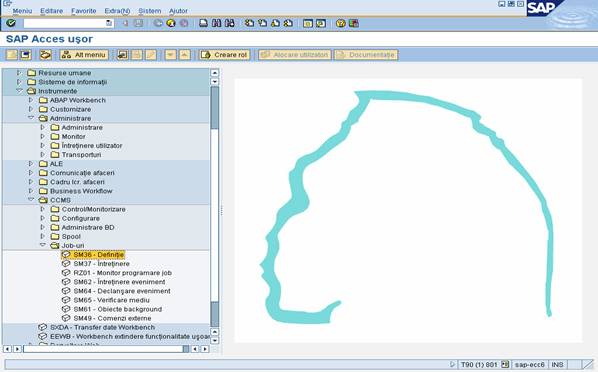Click the Creare rol button

(224, 55)
